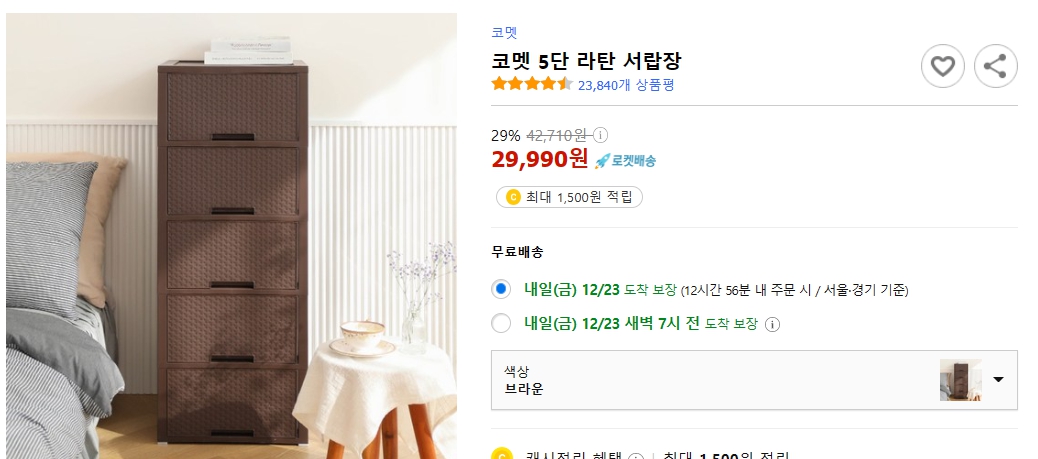1038x459 pixels.
Task: Click the orange star rating icons
Action: click(531, 85)
